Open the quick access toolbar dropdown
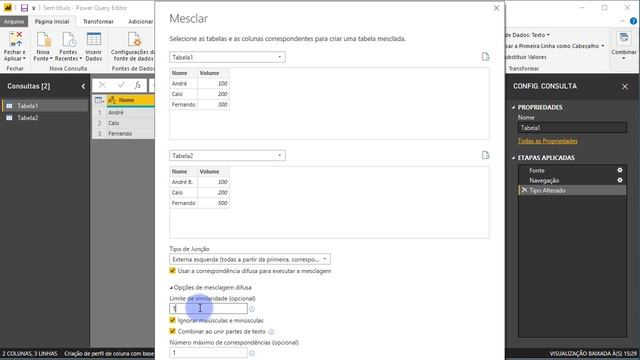640x360 pixels. tap(33, 8)
